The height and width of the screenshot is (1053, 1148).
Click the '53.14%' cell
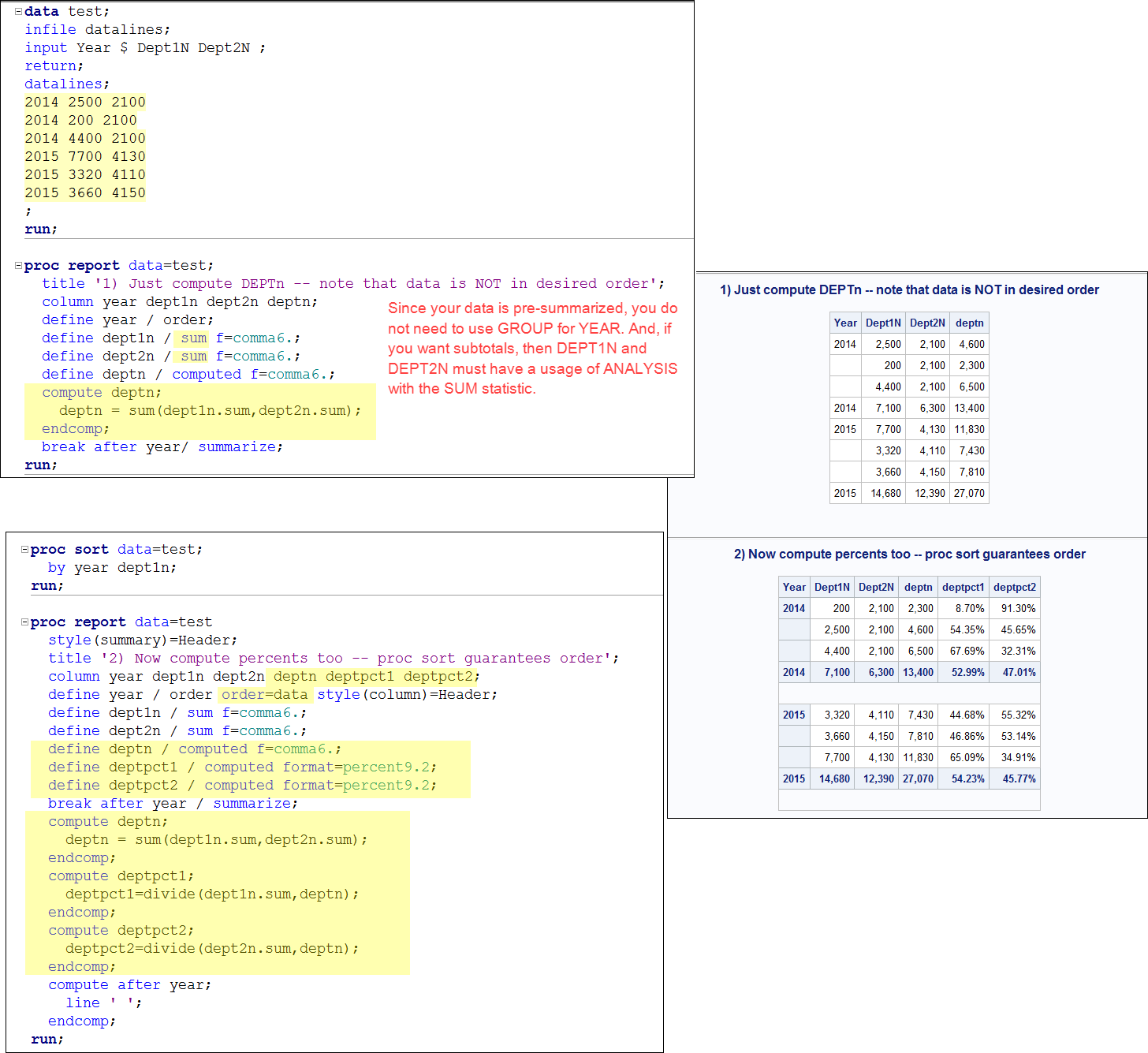[1015, 736]
